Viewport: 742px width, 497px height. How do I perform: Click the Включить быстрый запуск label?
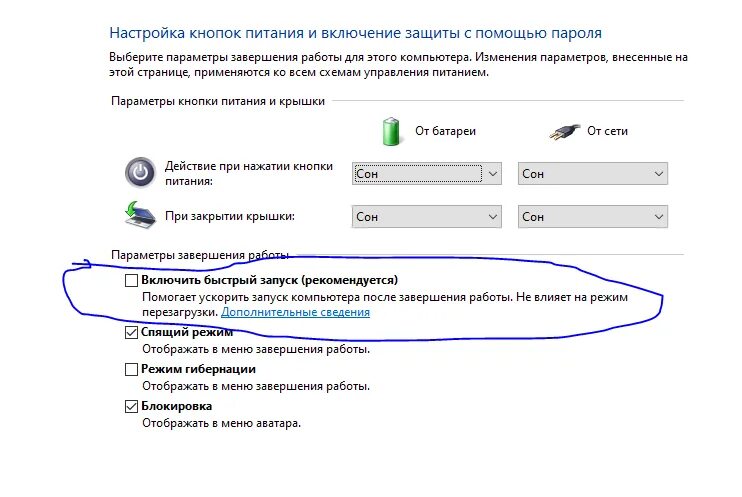(x=270, y=280)
